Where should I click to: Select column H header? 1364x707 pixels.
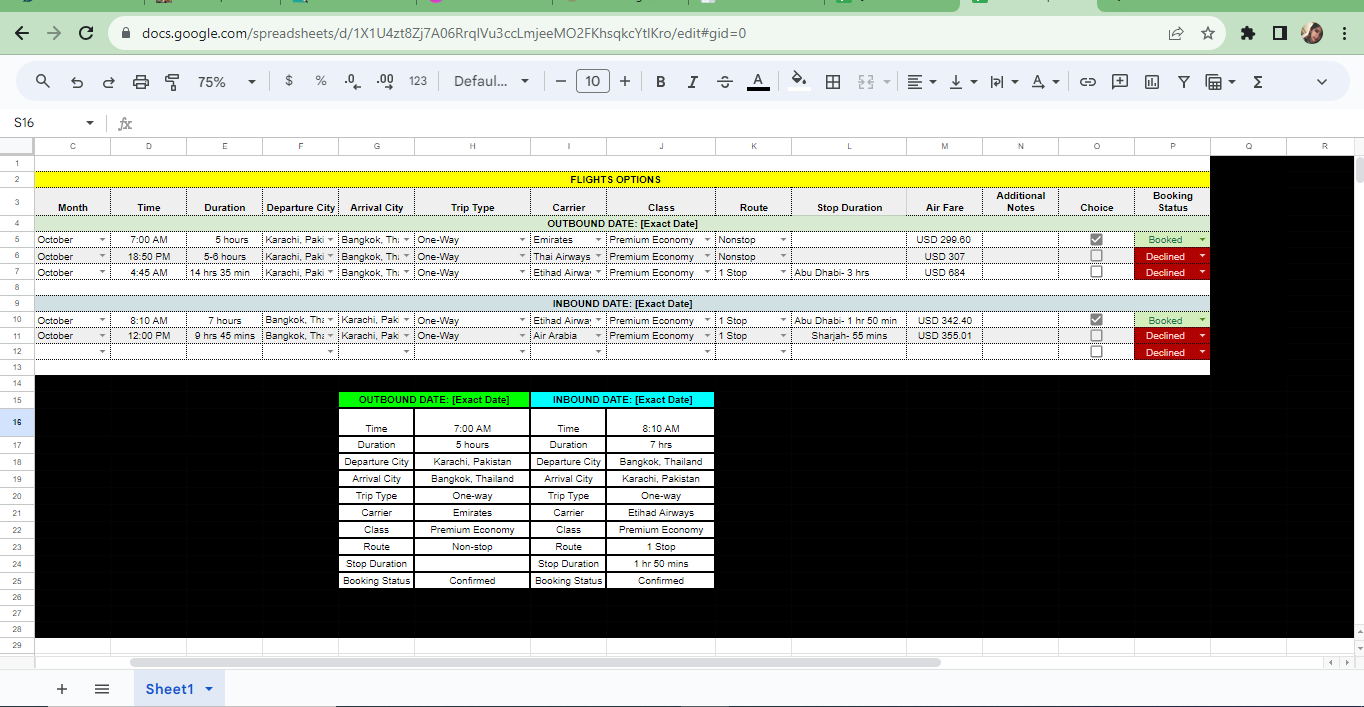point(472,147)
